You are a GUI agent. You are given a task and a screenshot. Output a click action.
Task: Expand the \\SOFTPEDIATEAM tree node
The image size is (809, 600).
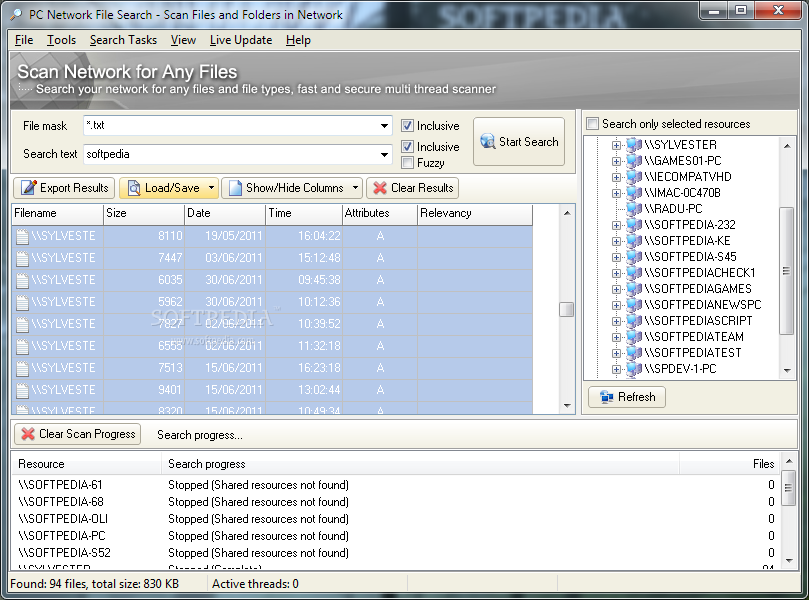[x=616, y=337]
